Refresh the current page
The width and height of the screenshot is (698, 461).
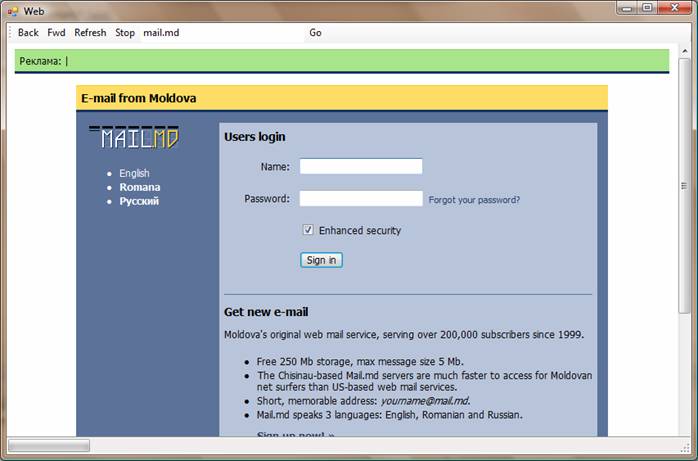pyautogui.click(x=90, y=32)
